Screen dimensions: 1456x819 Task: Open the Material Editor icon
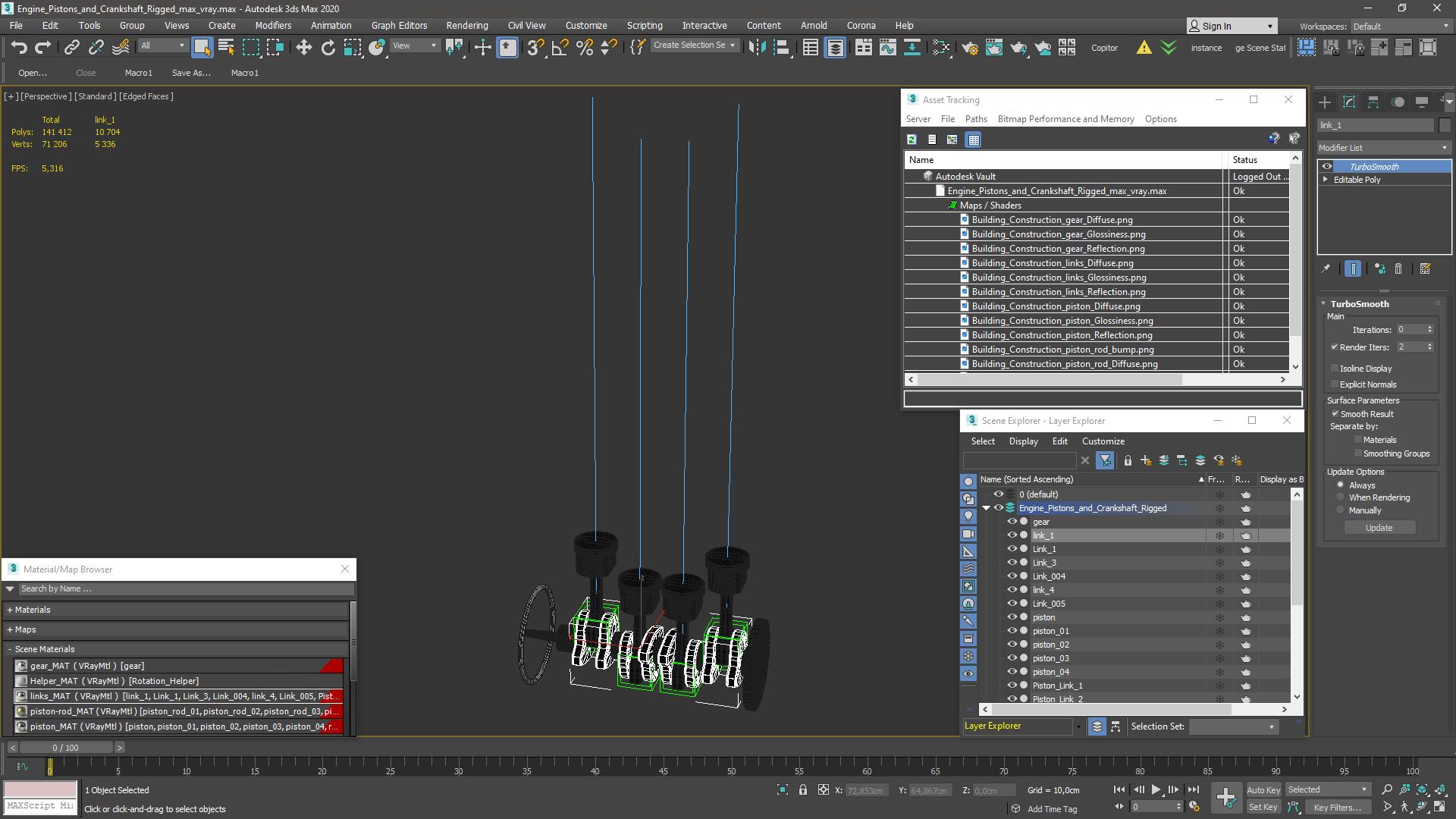click(x=941, y=47)
